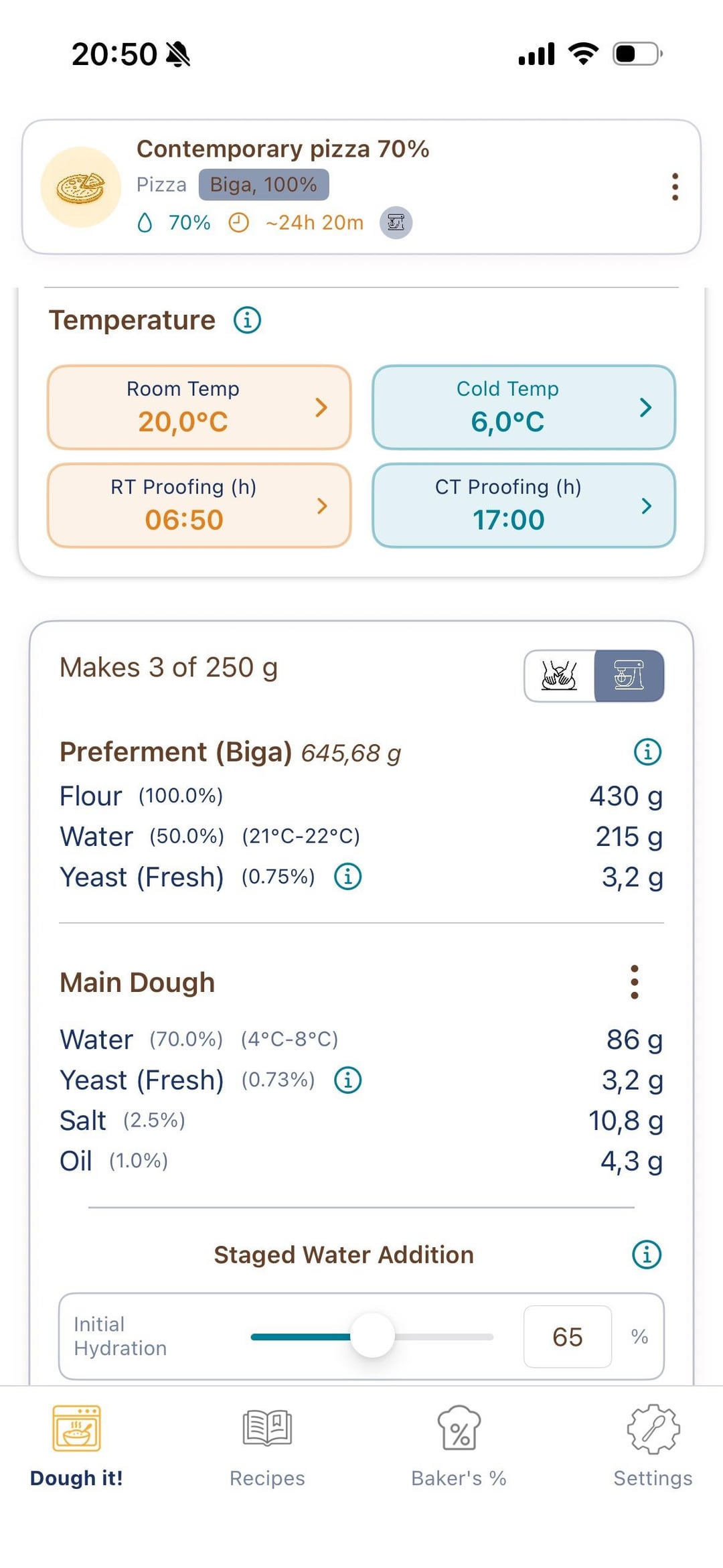Image resolution: width=723 pixels, height=1568 pixels.
Task: Tap the hydration percentage field showing 65
Action: coord(567,1336)
